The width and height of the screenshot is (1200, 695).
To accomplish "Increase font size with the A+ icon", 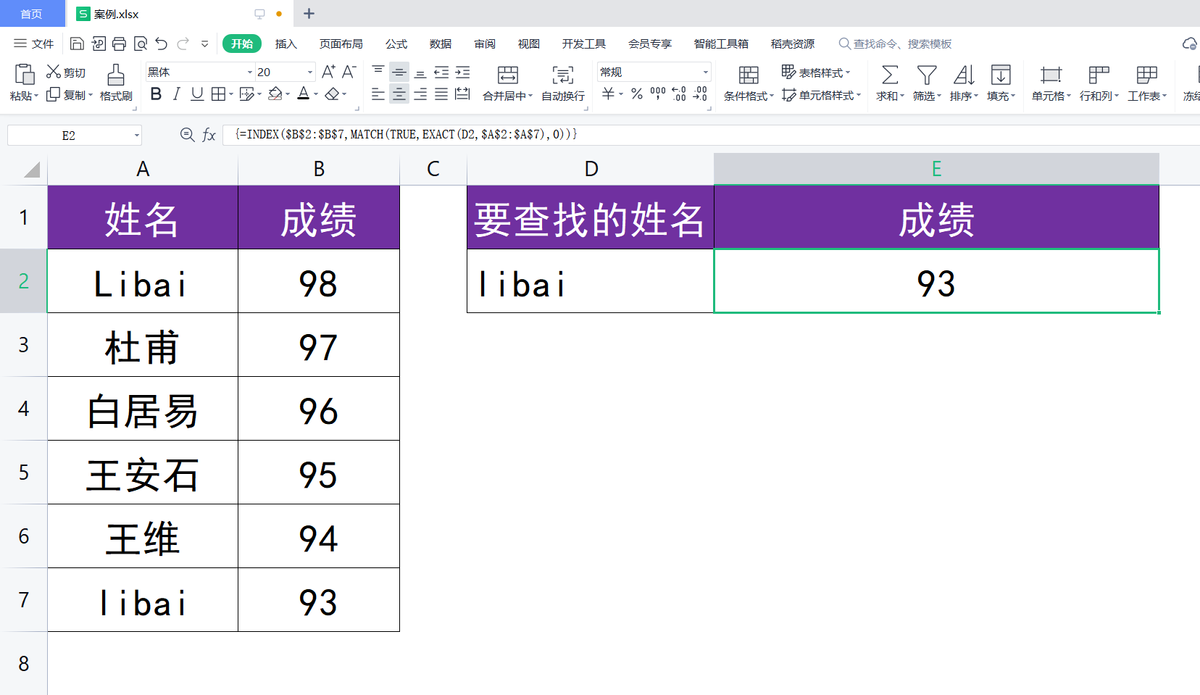I will 328,72.
